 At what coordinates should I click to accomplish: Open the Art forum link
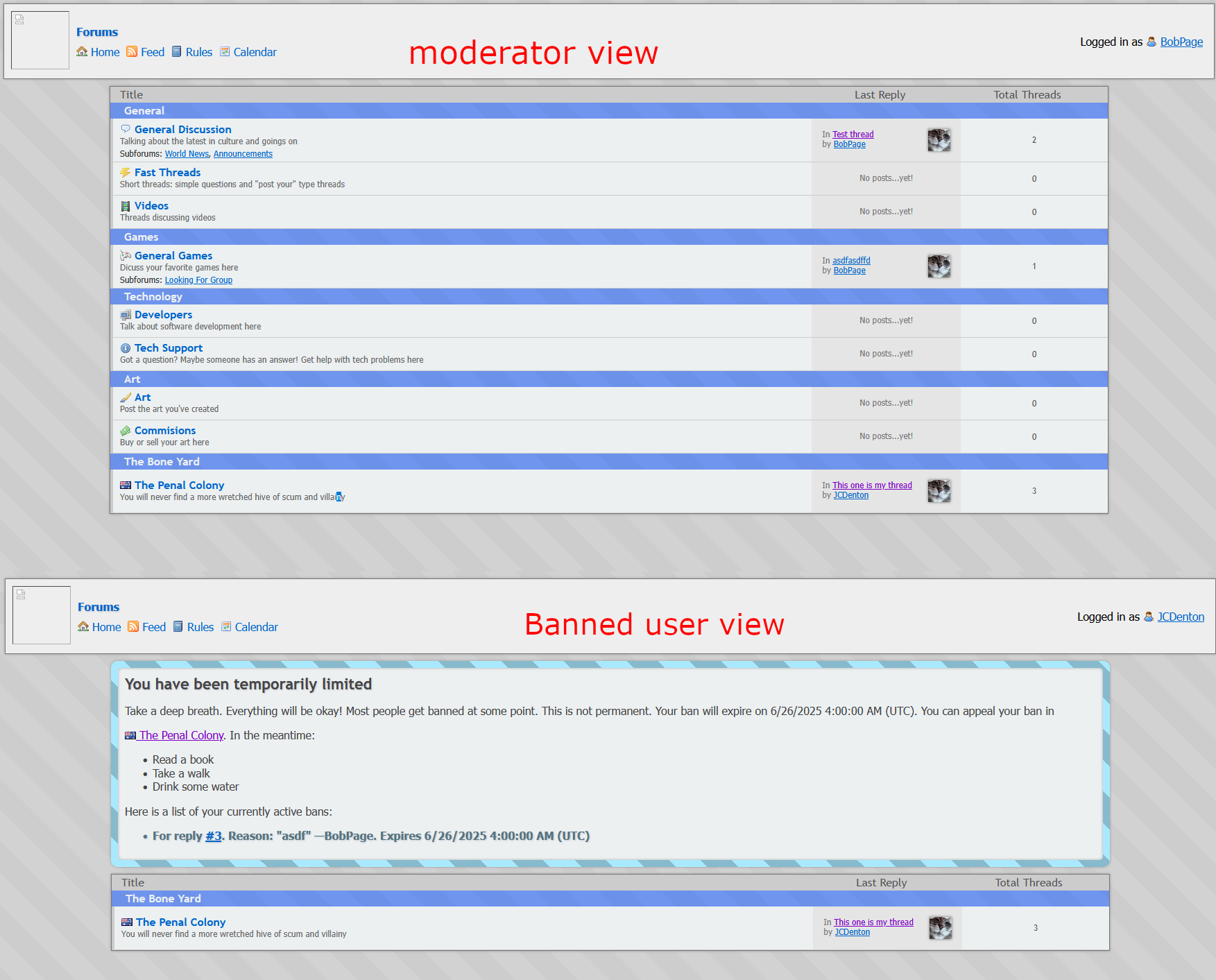click(x=143, y=397)
